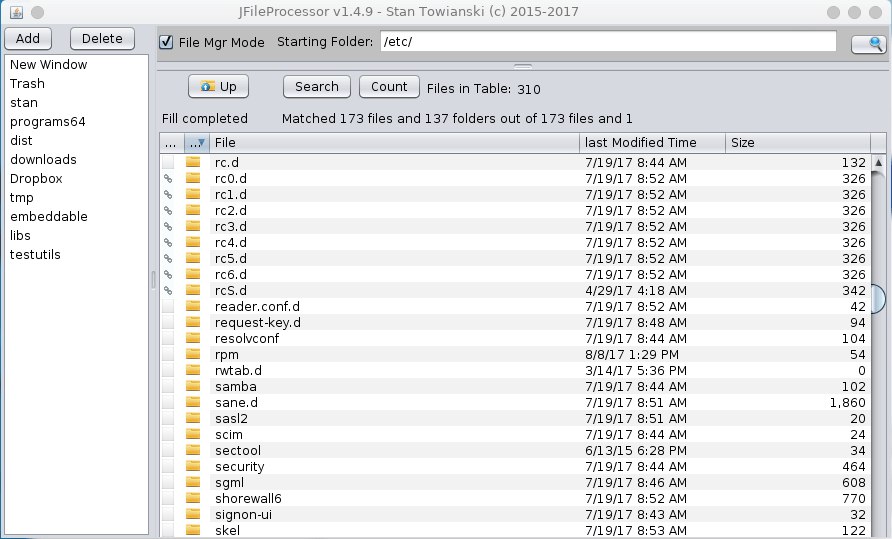Viewport: 892px width, 539px height.
Task: Select the Dropbox entry in the bookmarks list
Action: (36, 179)
